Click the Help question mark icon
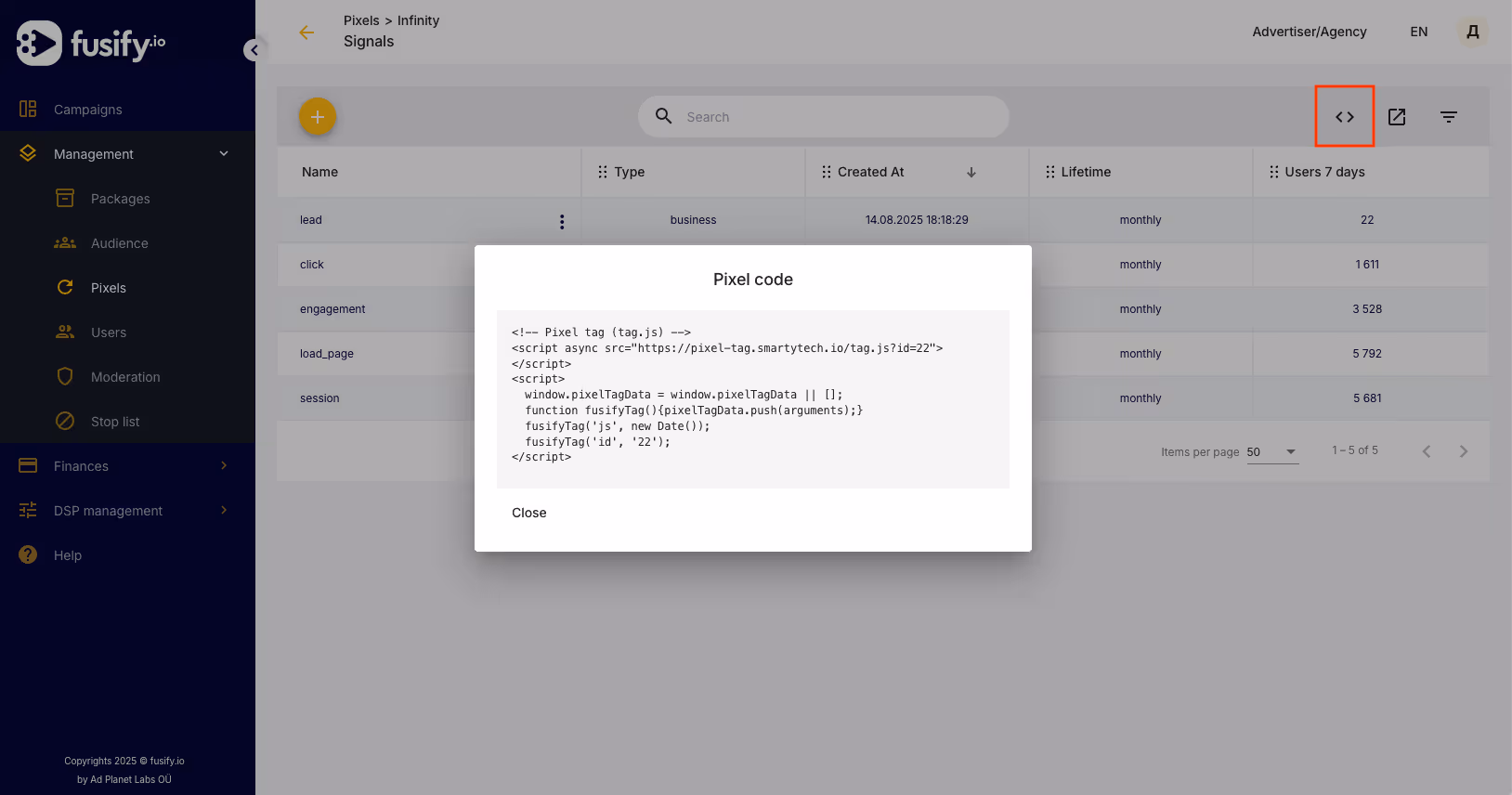This screenshot has height=795, width=1512. point(28,554)
